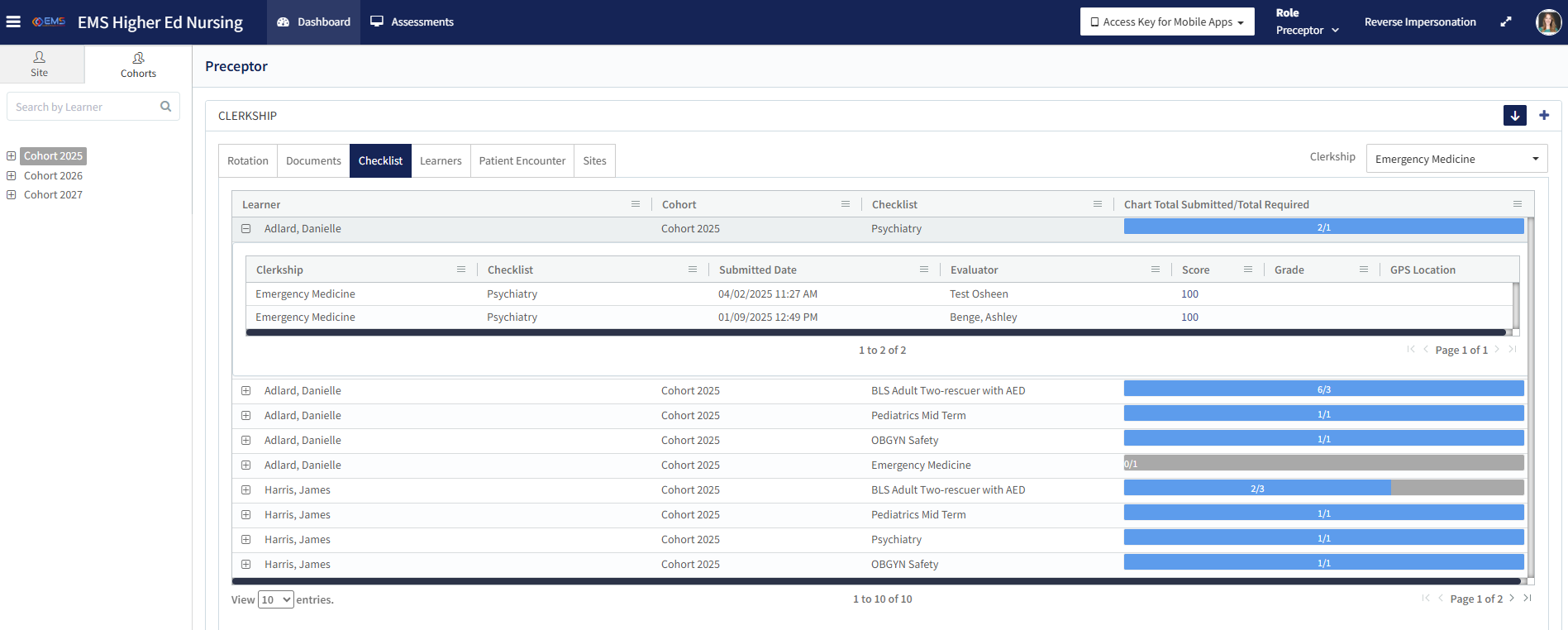The height and width of the screenshot is (630, 1568).
Task: Click Reverse Impersonation link
Action: click(x=1419, y=22)
